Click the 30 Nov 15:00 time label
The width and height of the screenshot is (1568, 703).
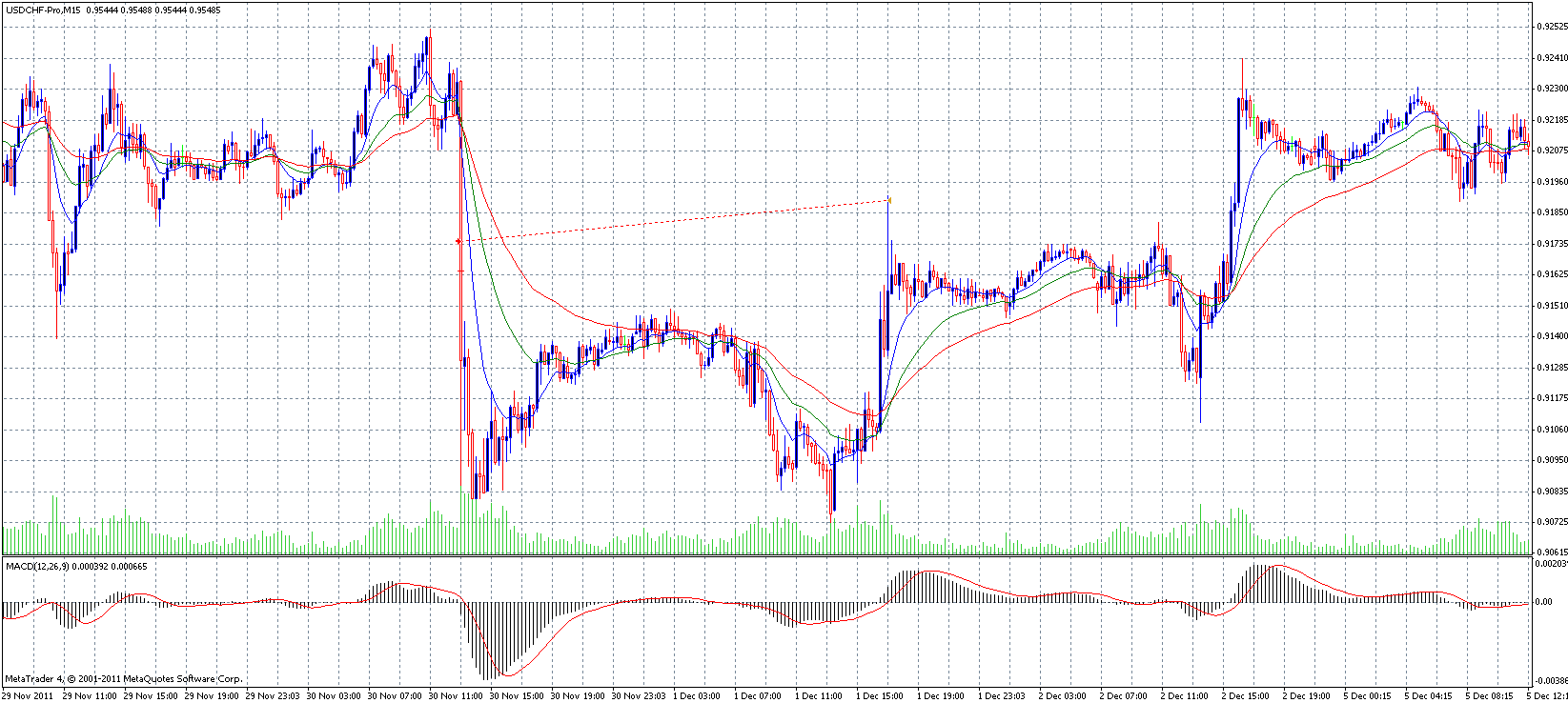click(x=517, y=696)
